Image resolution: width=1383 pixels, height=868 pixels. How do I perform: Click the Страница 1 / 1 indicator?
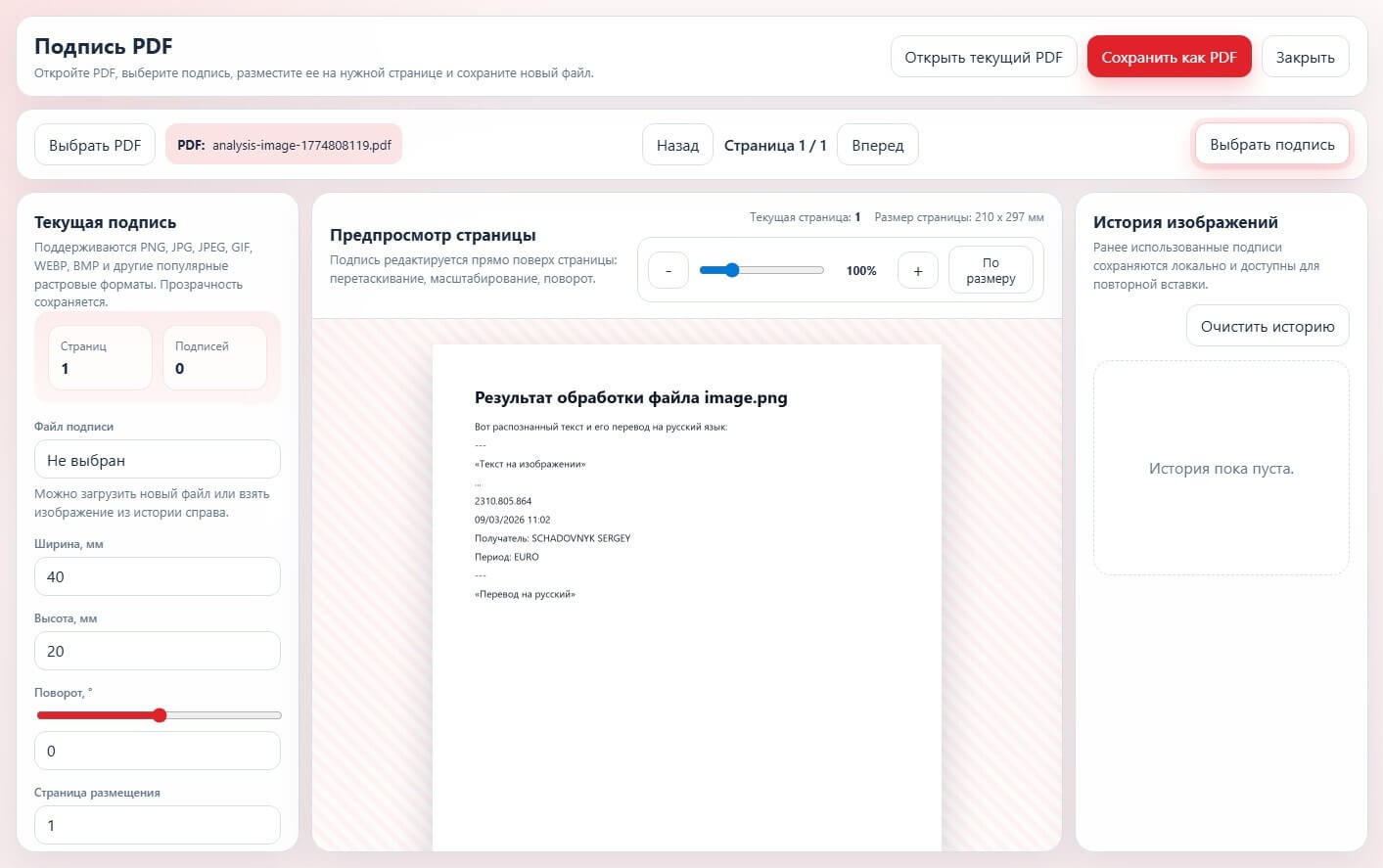click(775, 145)
